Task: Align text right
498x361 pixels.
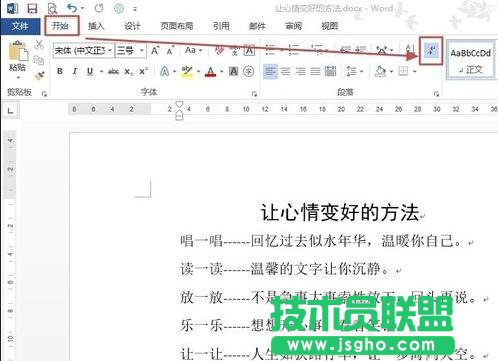Action: 300,71
